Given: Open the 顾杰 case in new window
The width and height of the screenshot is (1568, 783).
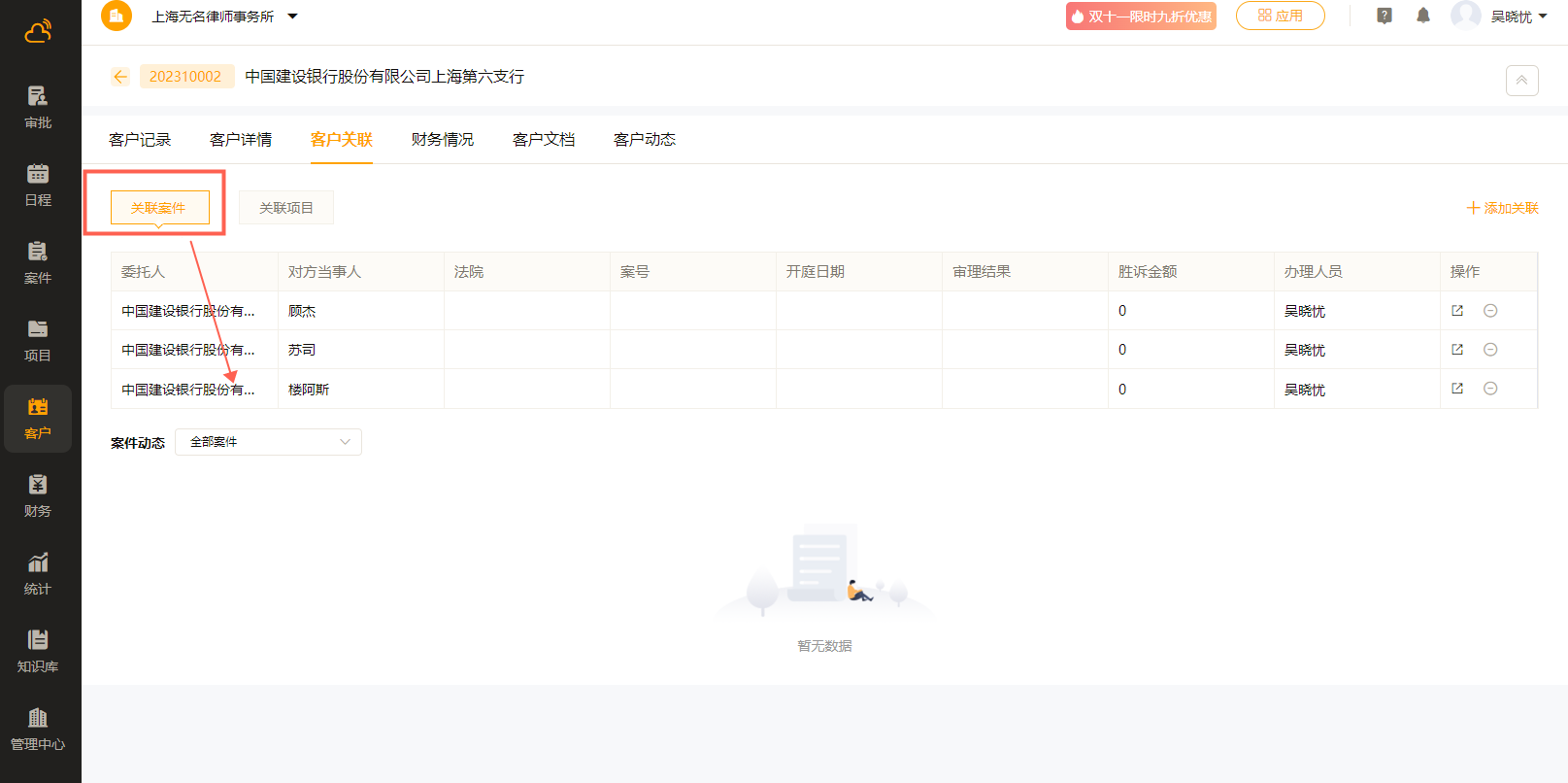Looking at the screenshot, I should (1457, 311).
